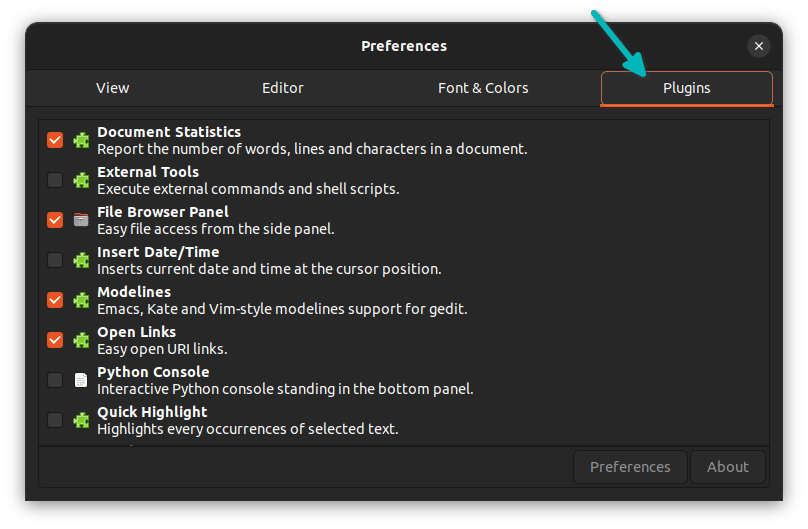Image resolution: width=808 pixels, height=529 pixels.
Task: Enable the Python Console checkbox
Action: pos(55,380)
